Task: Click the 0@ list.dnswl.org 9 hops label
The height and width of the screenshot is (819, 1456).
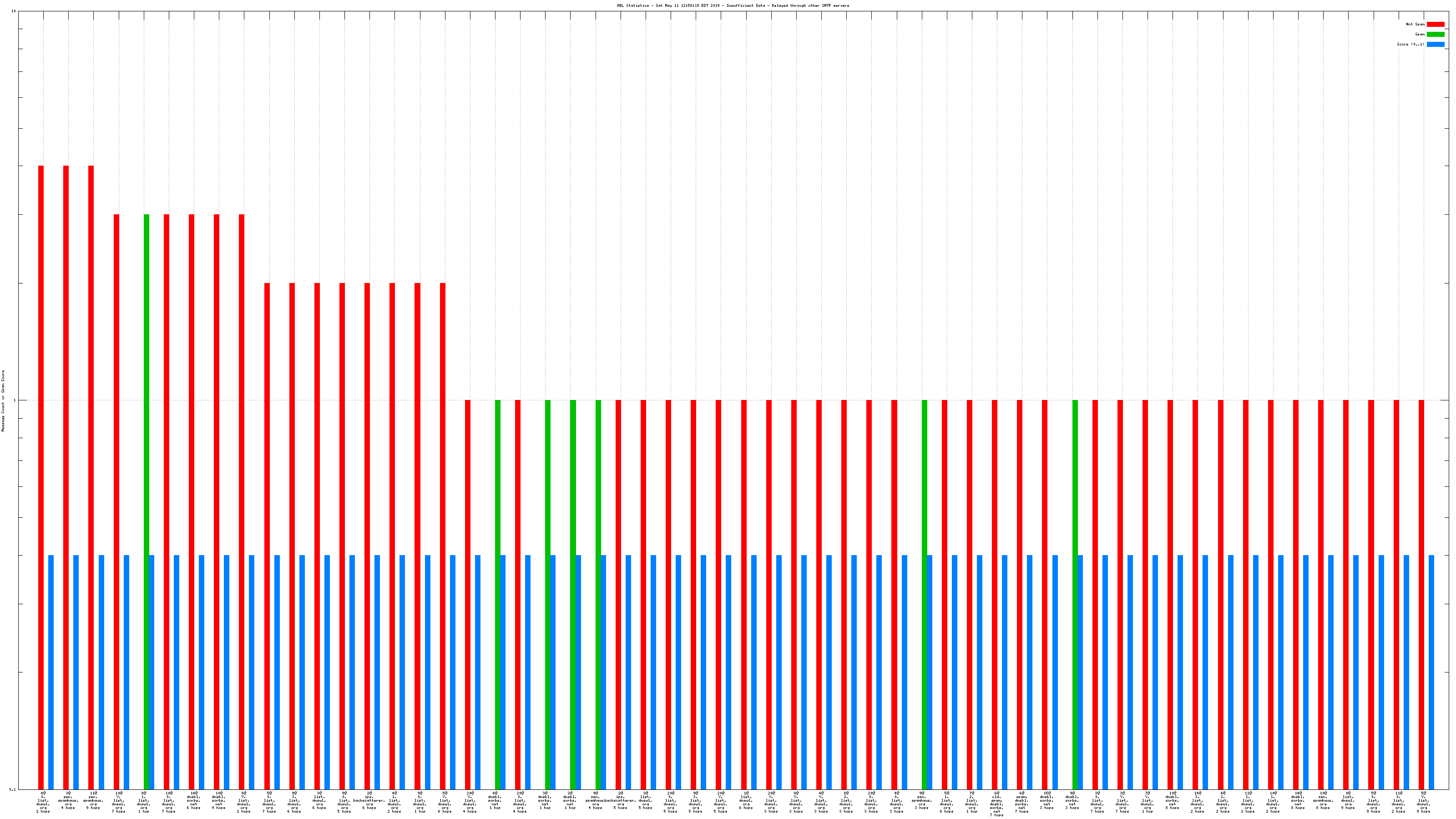Action: [1348, 800]
